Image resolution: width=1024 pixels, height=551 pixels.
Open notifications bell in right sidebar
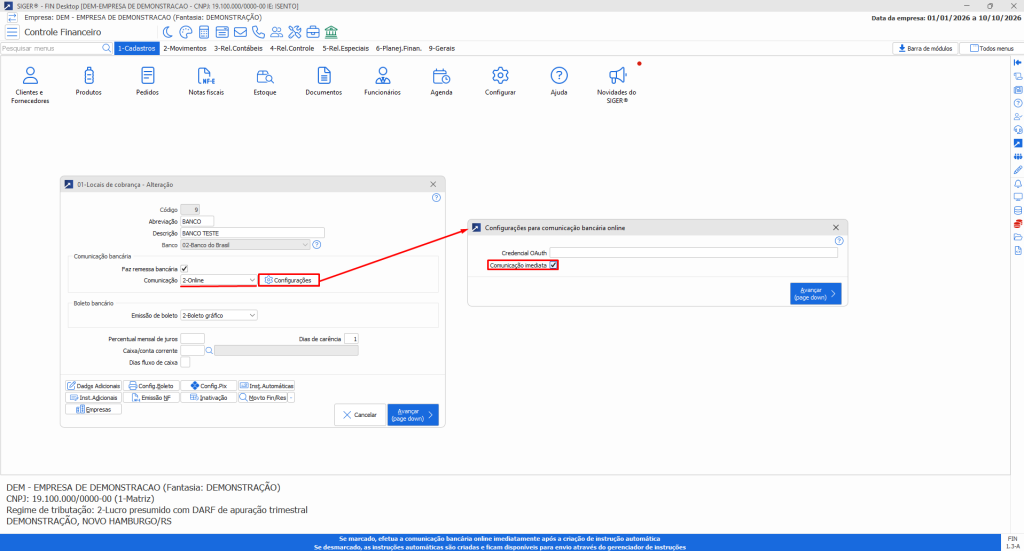click(1017, 183)
